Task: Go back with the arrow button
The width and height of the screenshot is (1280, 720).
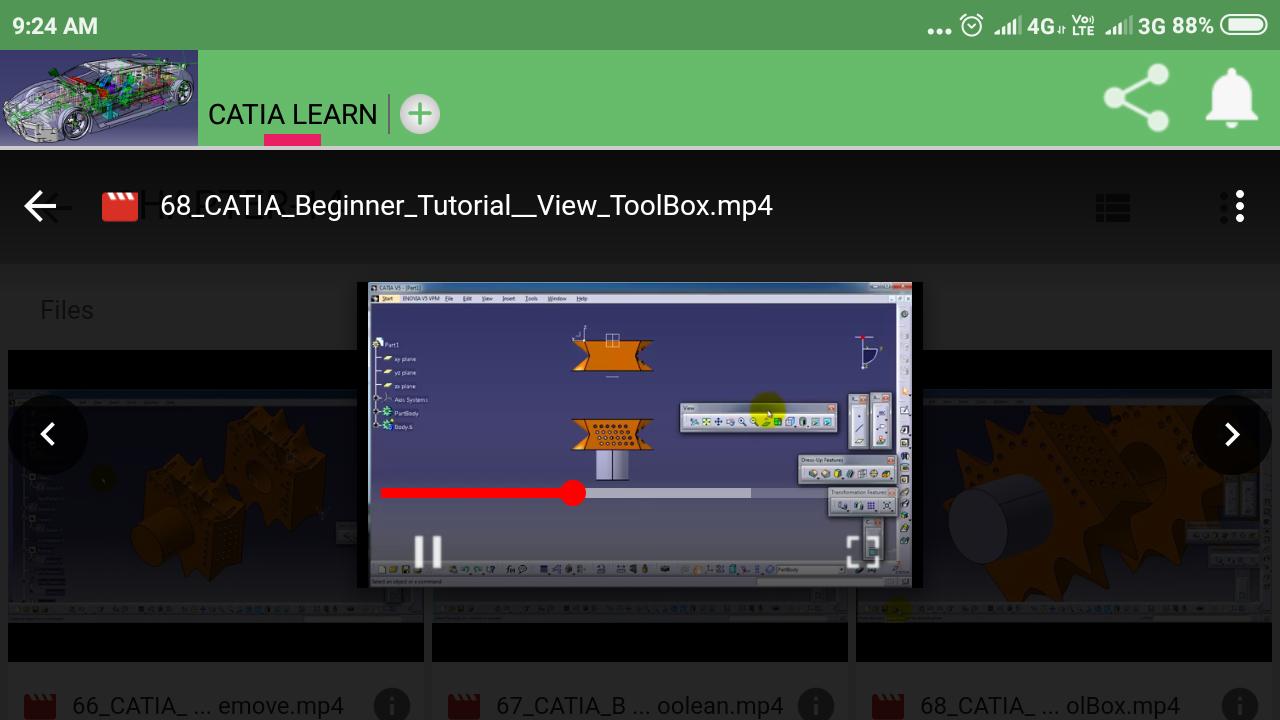Action: pyautogui.click(x=40, y=206)
